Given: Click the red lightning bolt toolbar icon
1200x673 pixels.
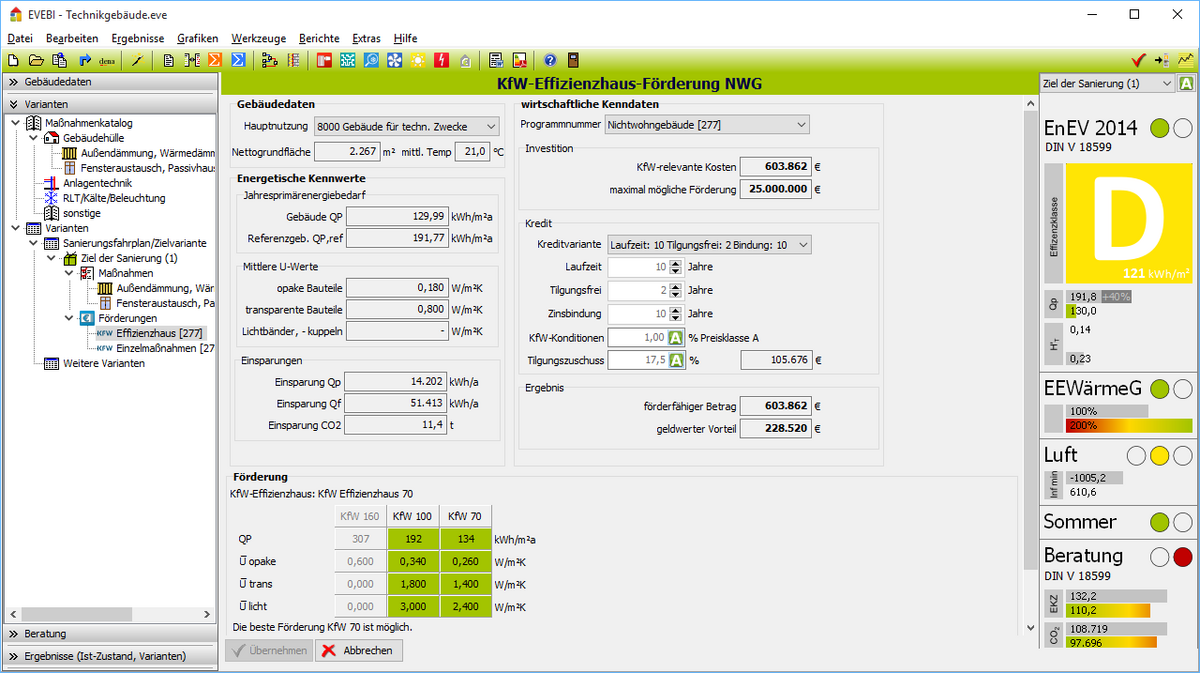Looking at the screenshot, I should [x=442, y=60].
